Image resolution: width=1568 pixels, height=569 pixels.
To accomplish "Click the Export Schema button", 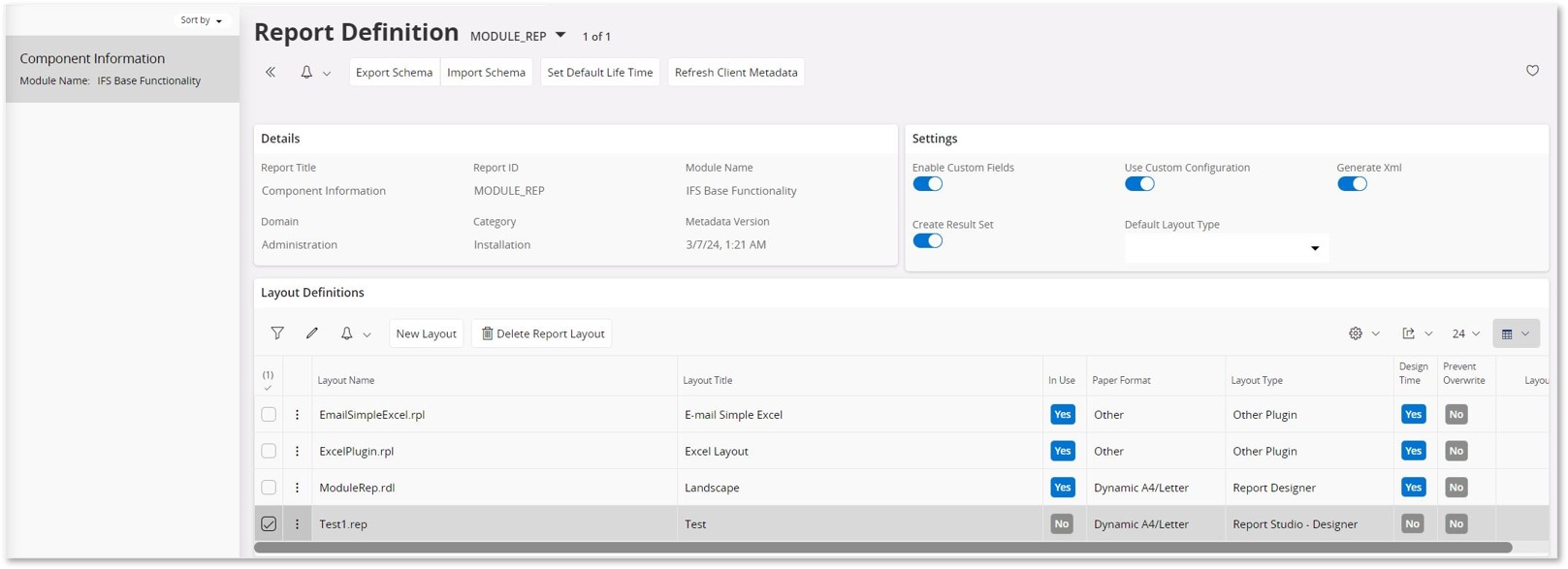I will point(394,73).
